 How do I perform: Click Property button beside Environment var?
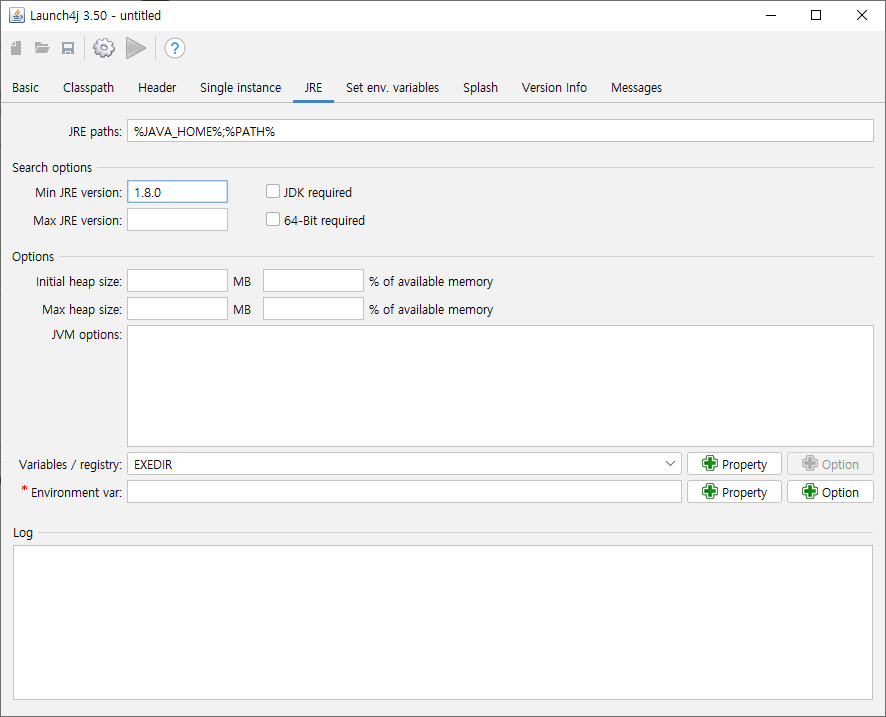click(x=734, y=492)
